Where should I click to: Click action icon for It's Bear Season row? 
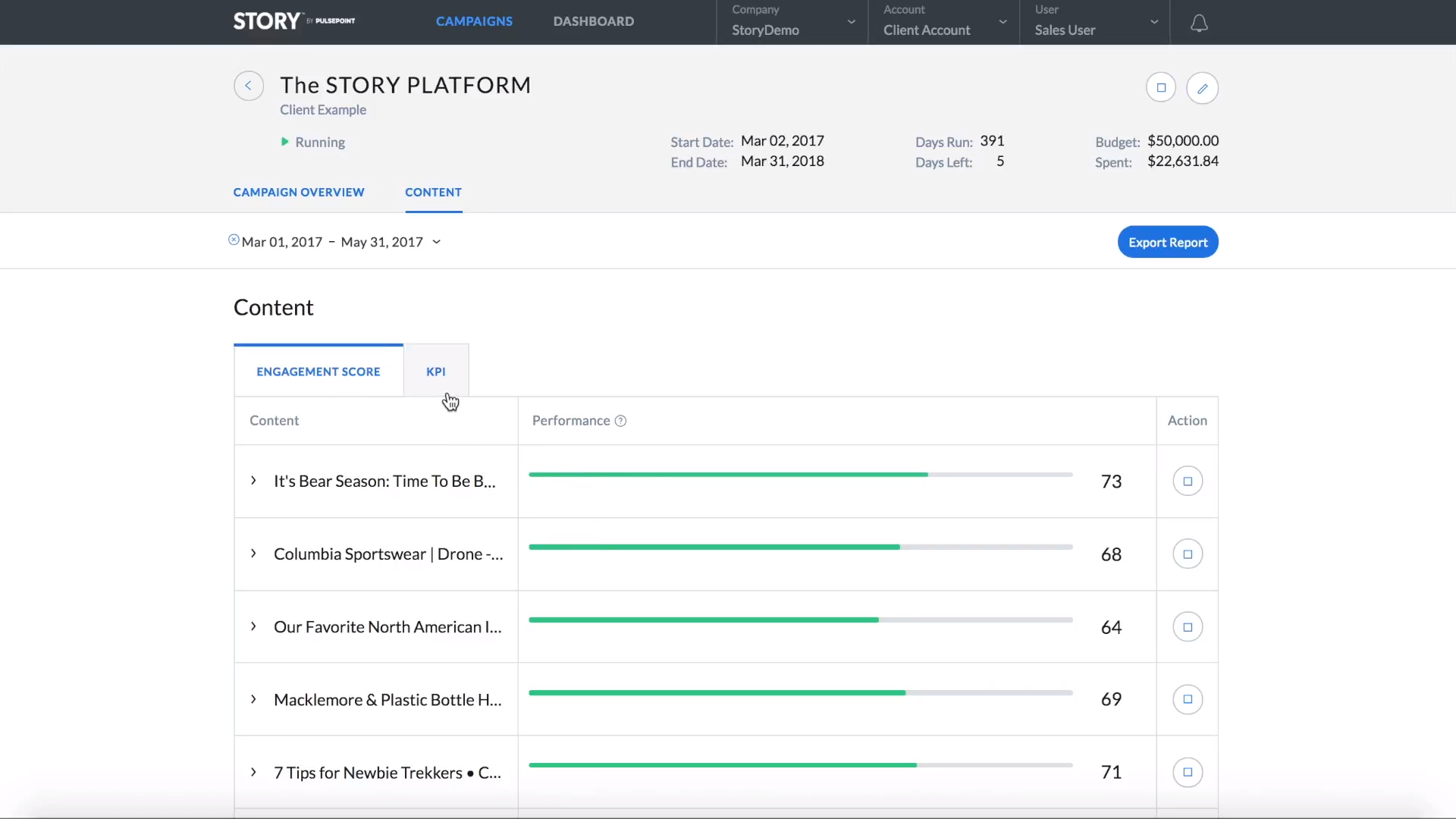[1188, 482]
